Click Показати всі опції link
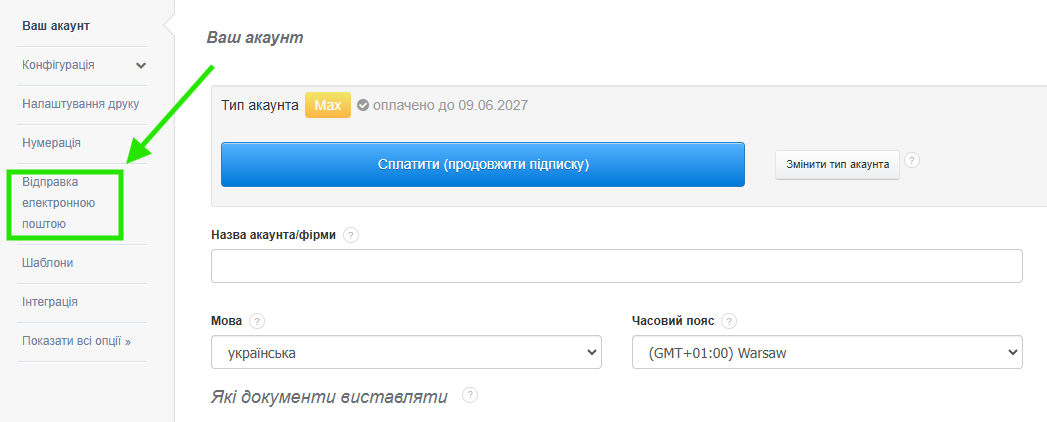The width and height of the screenshot is (1047, 422). (76, 341)
